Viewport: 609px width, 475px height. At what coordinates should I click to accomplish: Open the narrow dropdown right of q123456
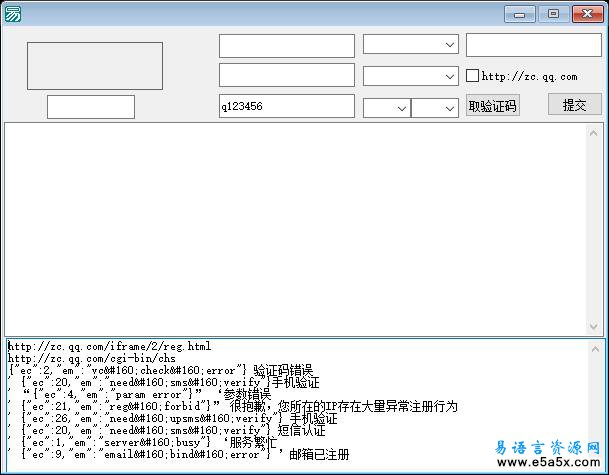(386, 107)
